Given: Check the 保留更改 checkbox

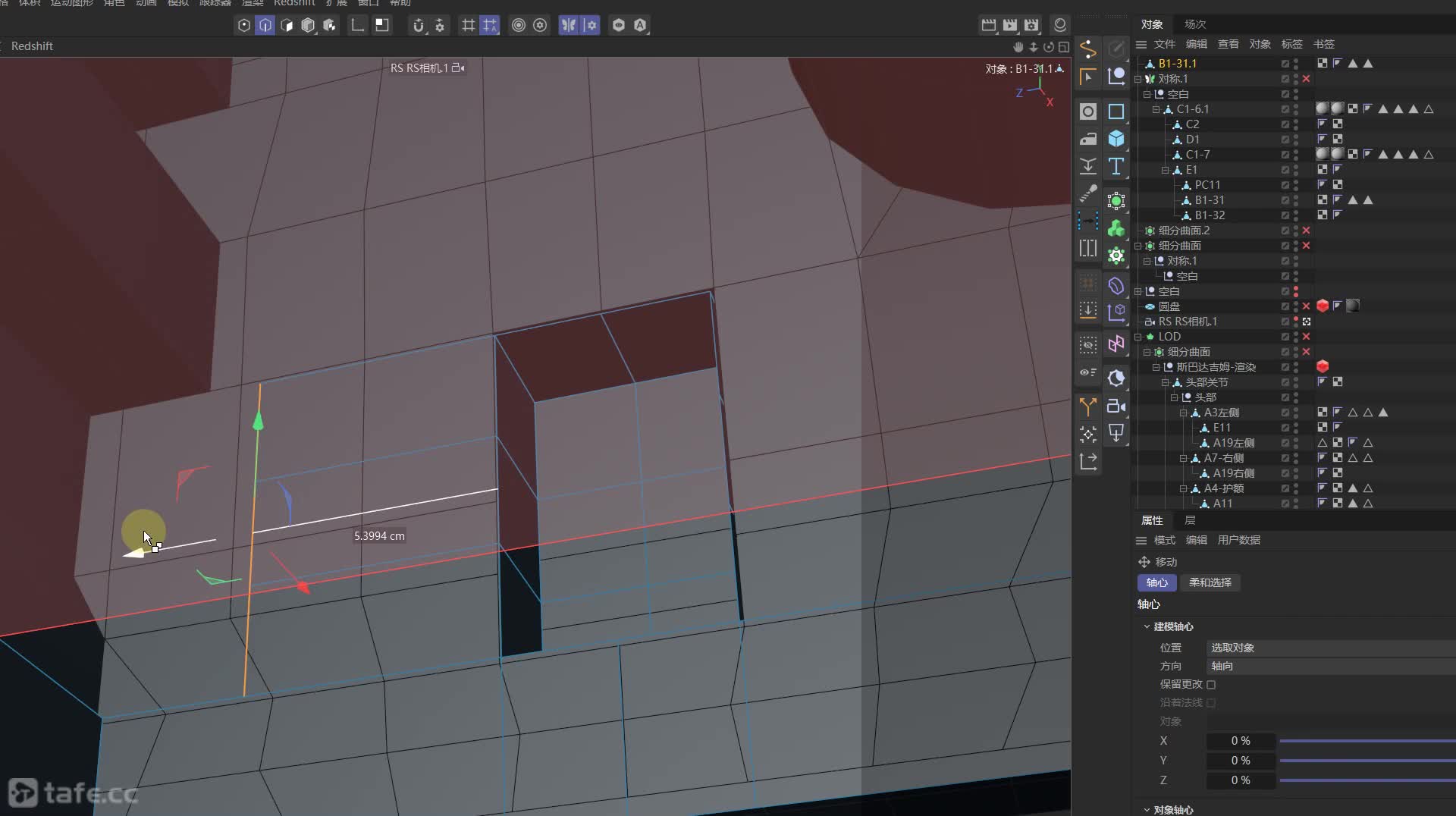Looking at the screenshot, I should 1211,684.
